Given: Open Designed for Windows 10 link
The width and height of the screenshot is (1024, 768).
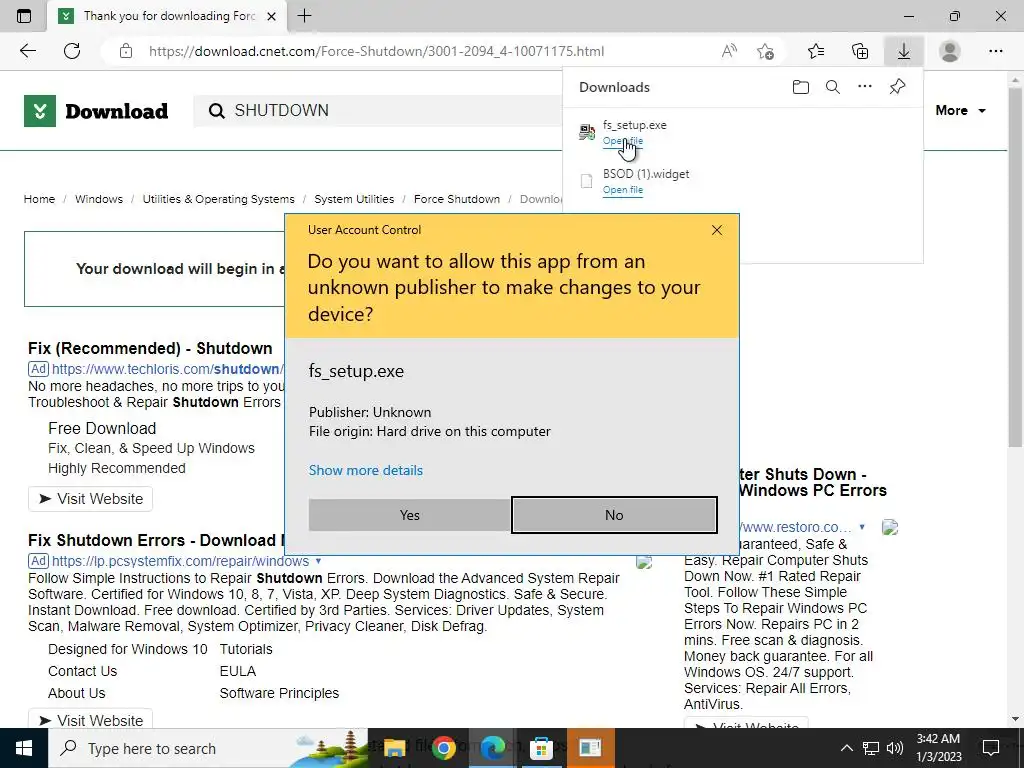Looking at the screenshot, I should coord(127,649).
